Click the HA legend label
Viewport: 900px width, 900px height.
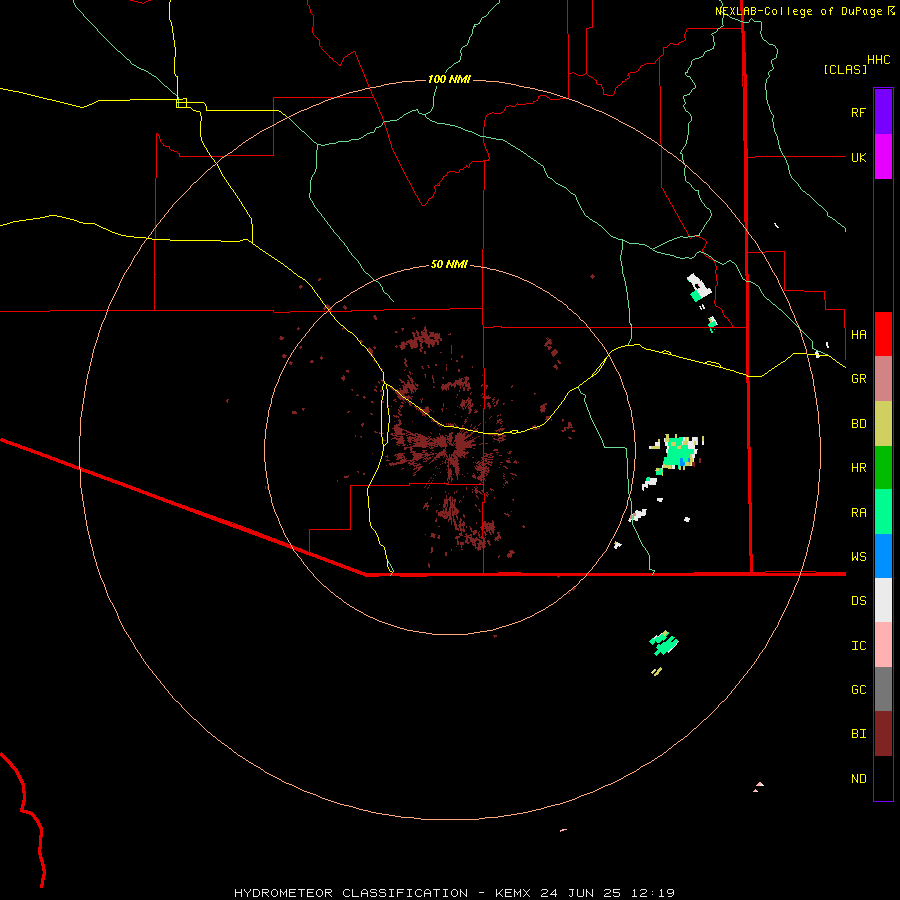click(x=858, y=334)
